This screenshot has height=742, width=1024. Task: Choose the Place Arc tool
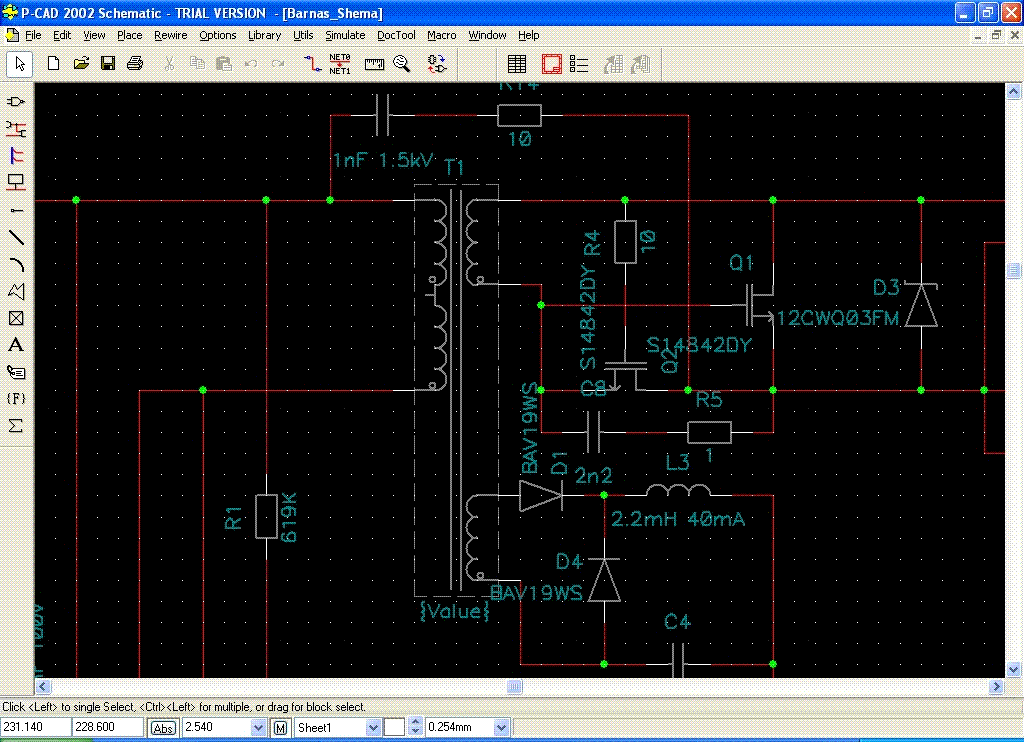tap(16, 264)
